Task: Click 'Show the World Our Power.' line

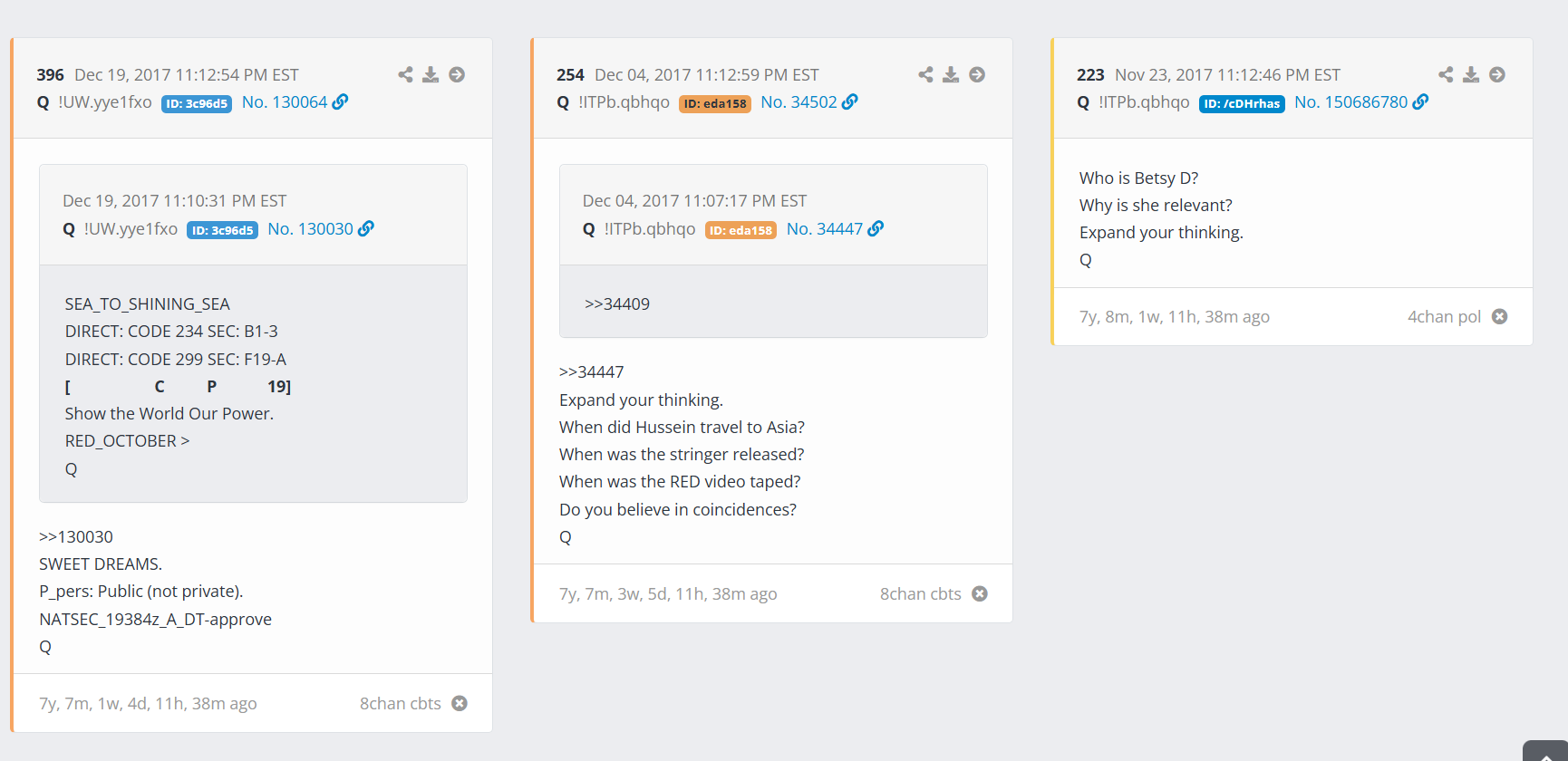Action: [x=169, y=414]
